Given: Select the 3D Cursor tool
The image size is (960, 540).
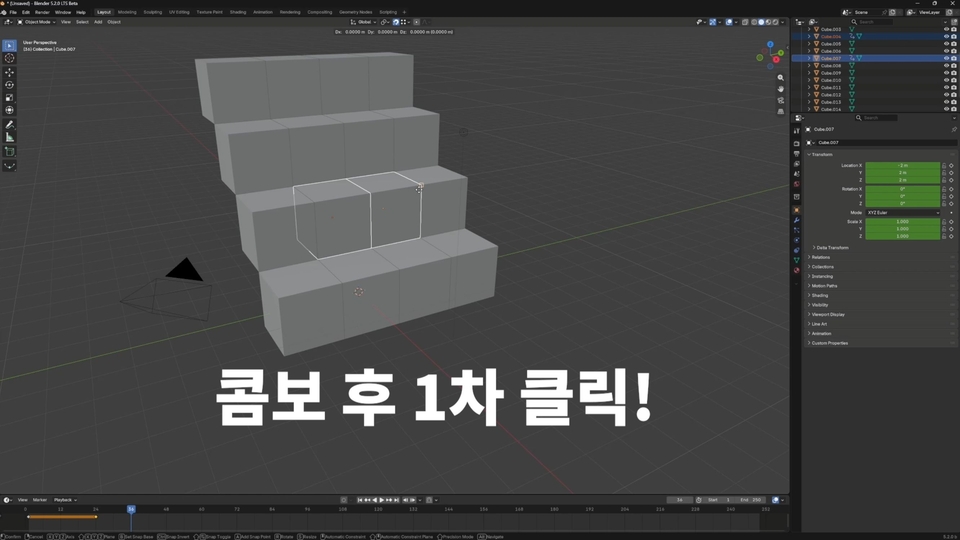Looking at the screenshot, I should coord(9,58).
